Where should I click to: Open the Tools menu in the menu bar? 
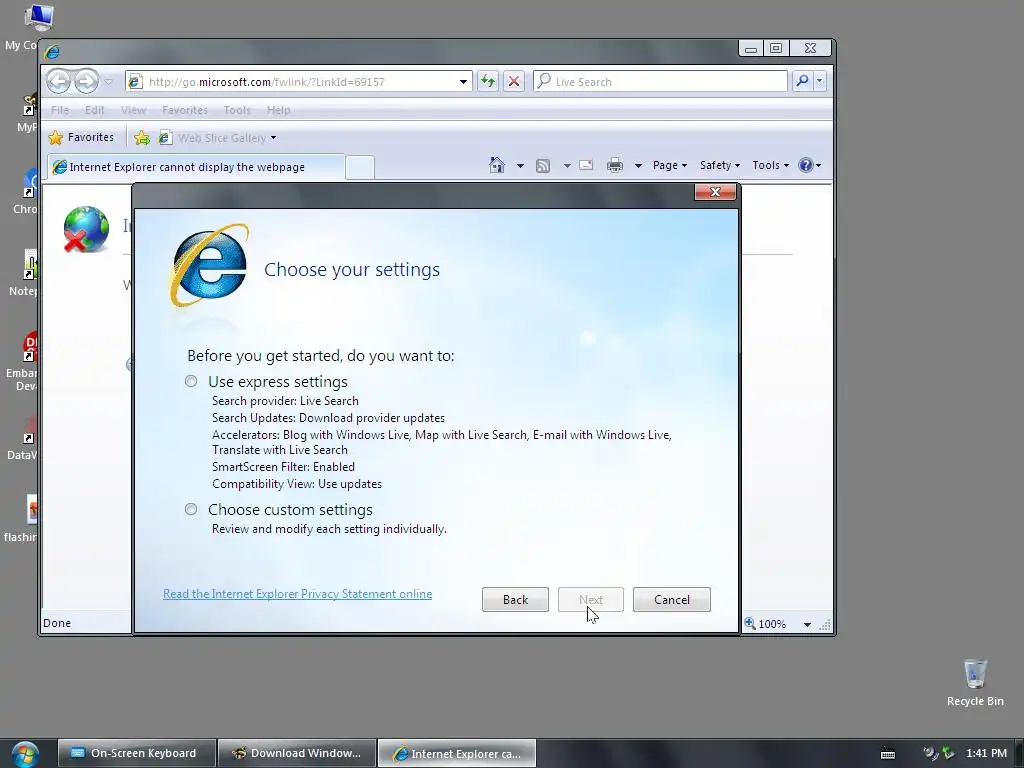point(237,110)
